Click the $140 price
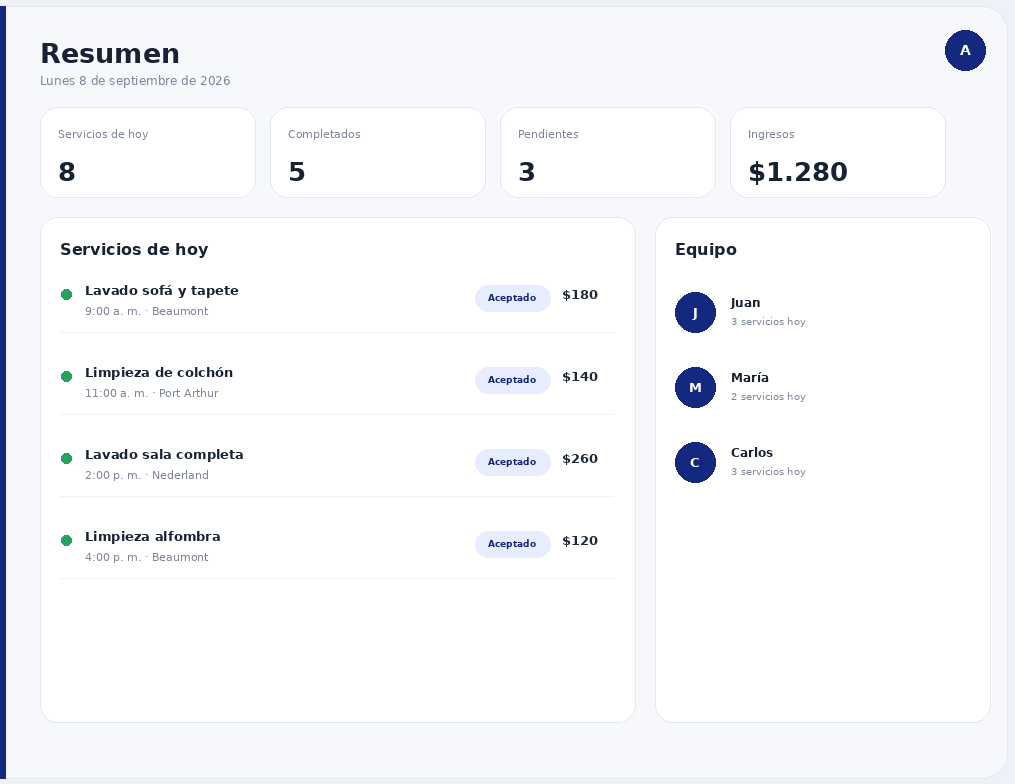1015x784 pixels. pyautogui.click(x=580, y=377)
